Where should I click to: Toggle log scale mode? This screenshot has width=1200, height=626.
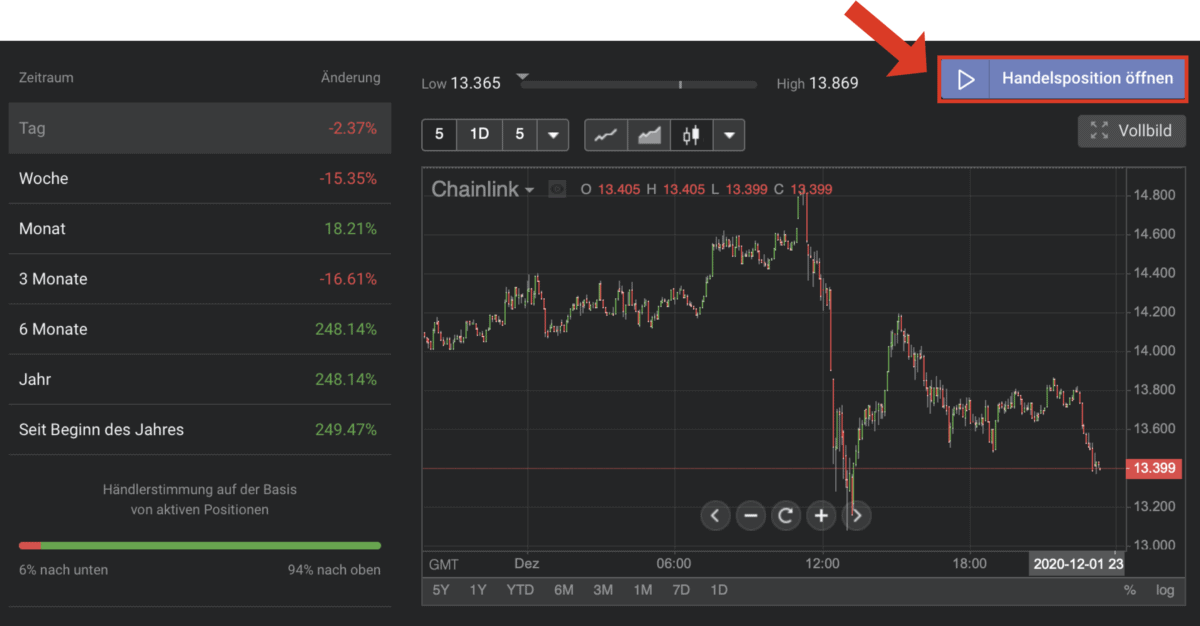[1165, 590]
